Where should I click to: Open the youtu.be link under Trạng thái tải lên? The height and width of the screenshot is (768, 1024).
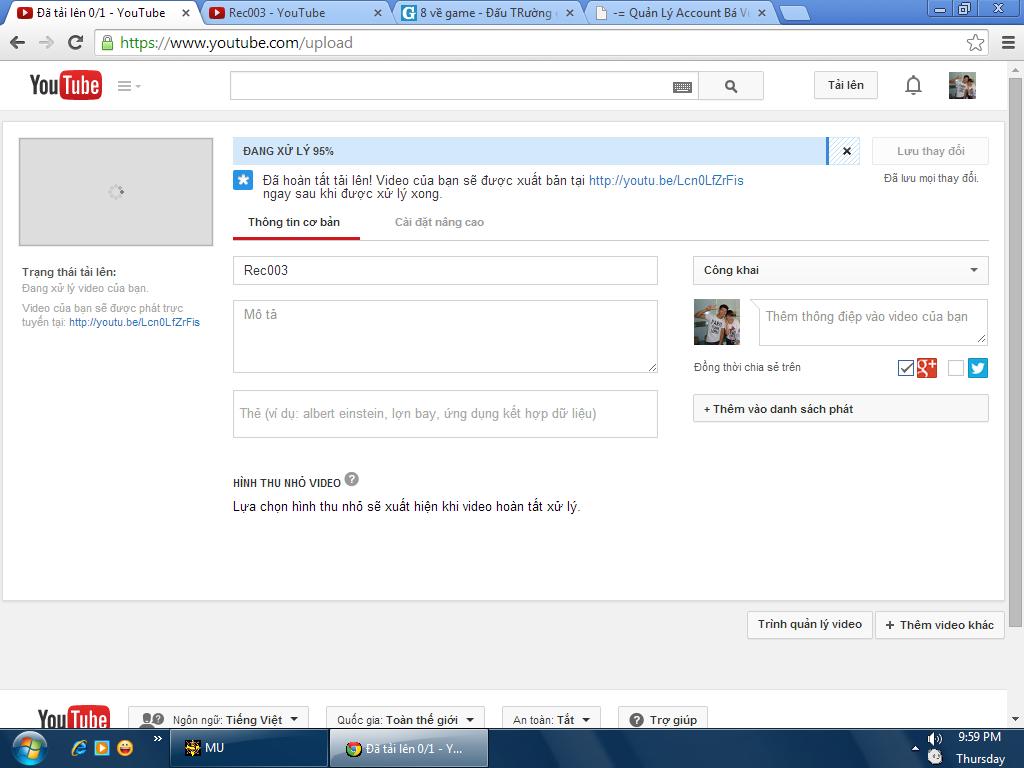tap(135, 322)
